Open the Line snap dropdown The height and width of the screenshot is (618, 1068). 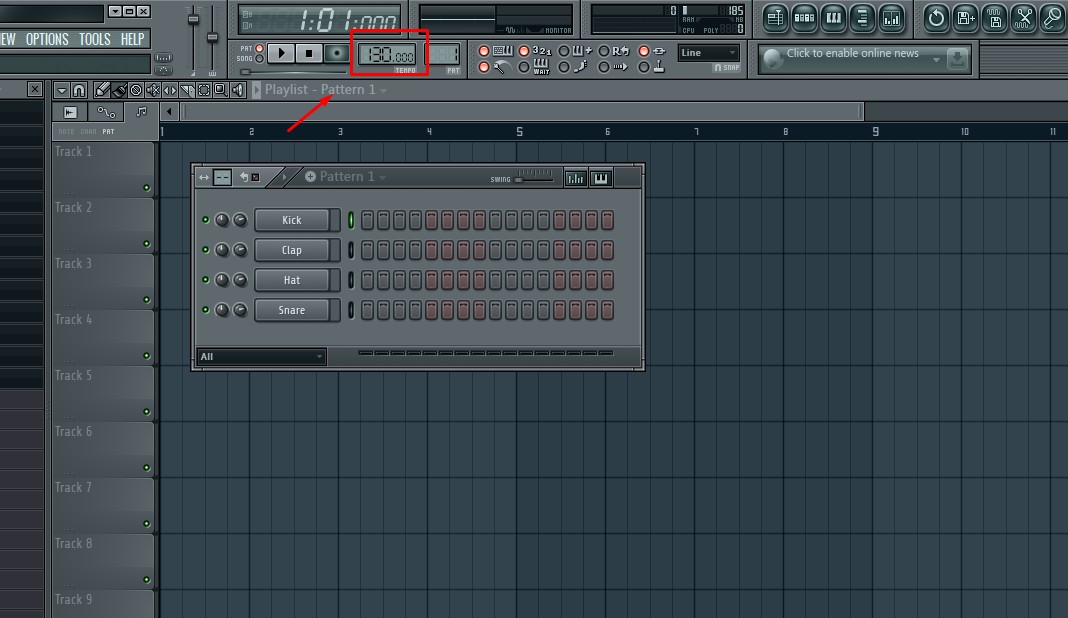pyautogui.click(x=708, y=52)
